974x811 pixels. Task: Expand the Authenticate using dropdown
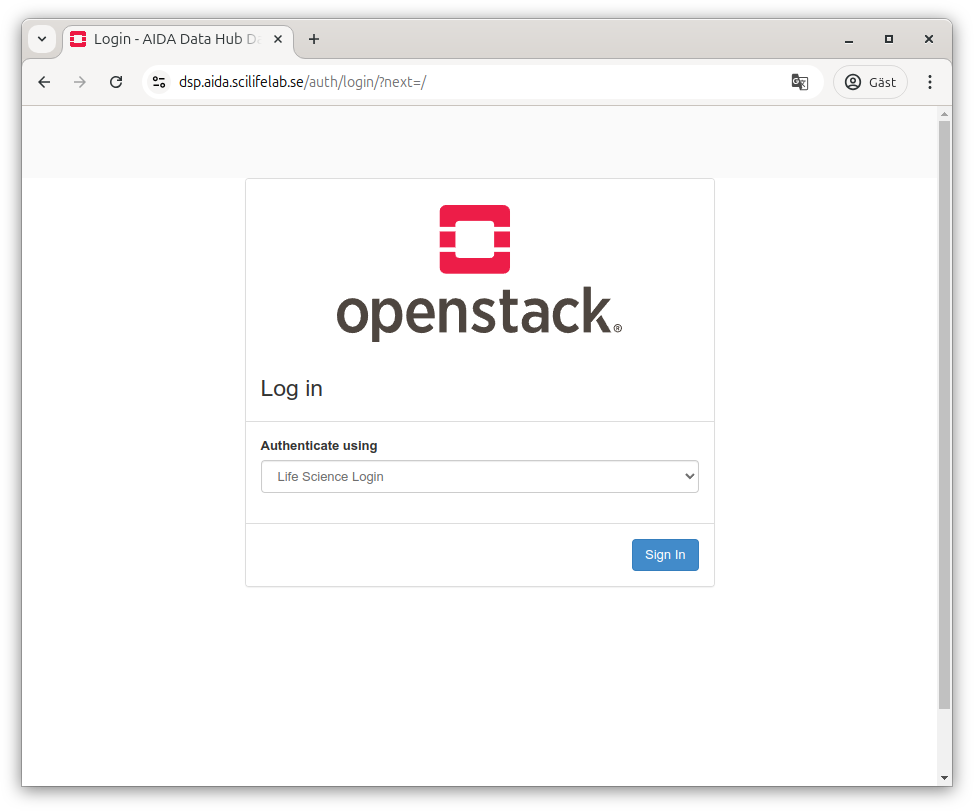[x=480, y=476]
